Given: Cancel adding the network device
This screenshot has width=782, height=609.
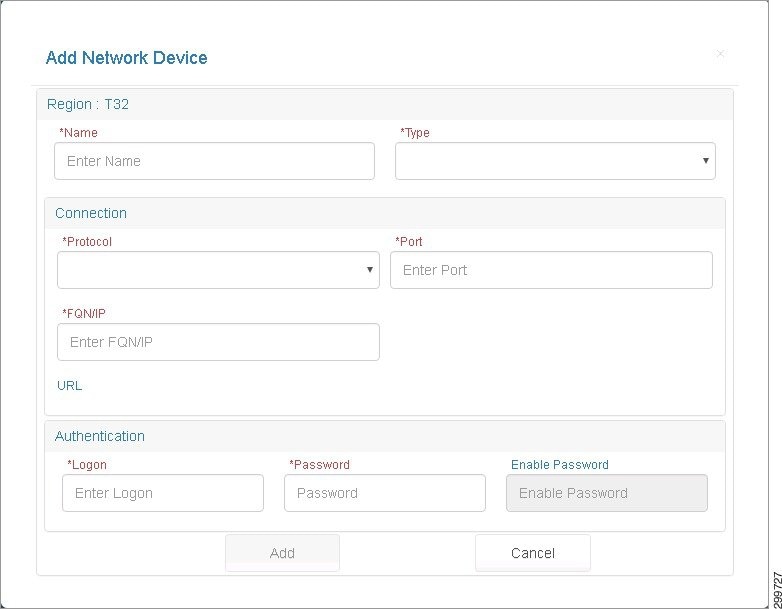Looking at the screenshot, I should 533,553.
